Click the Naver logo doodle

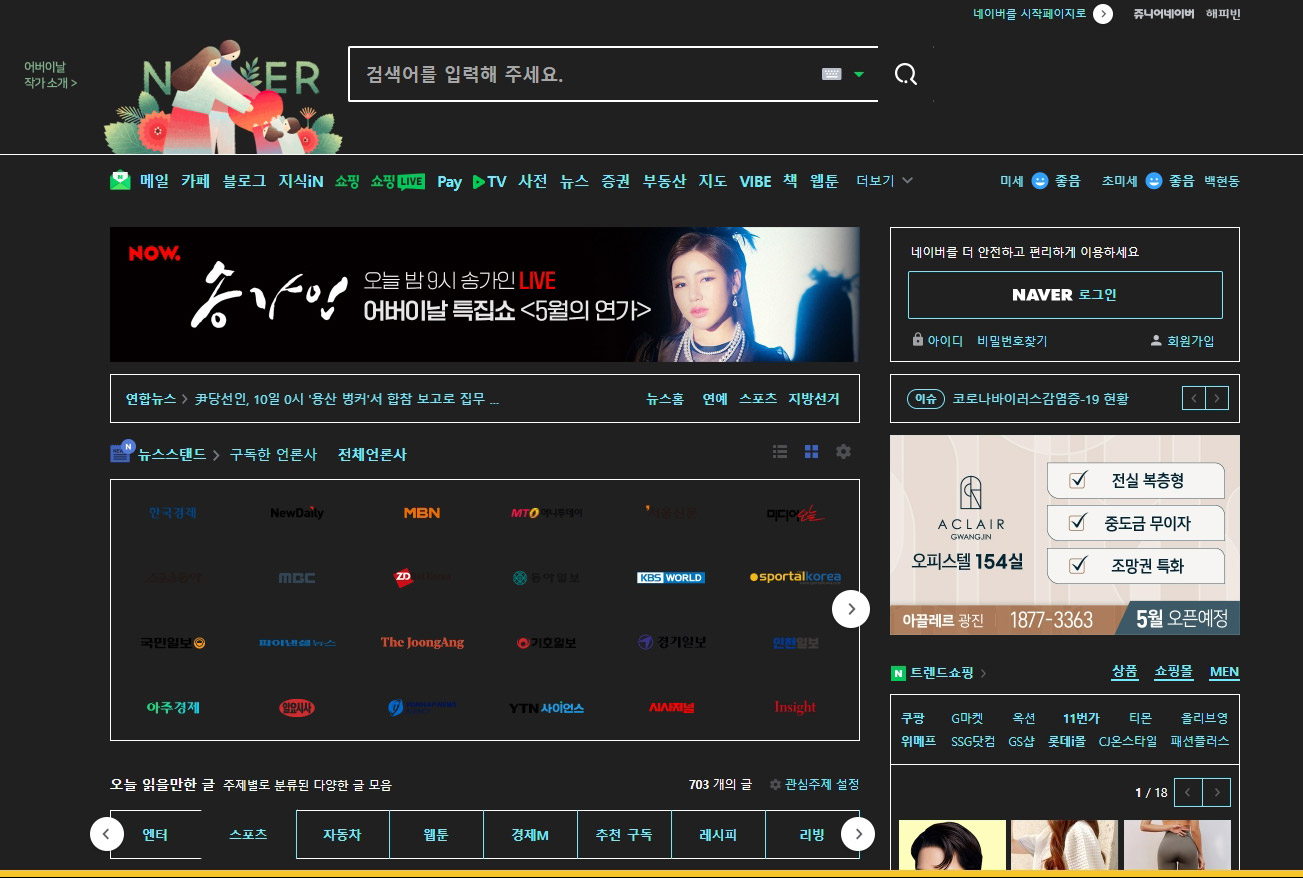pos(224,97)
